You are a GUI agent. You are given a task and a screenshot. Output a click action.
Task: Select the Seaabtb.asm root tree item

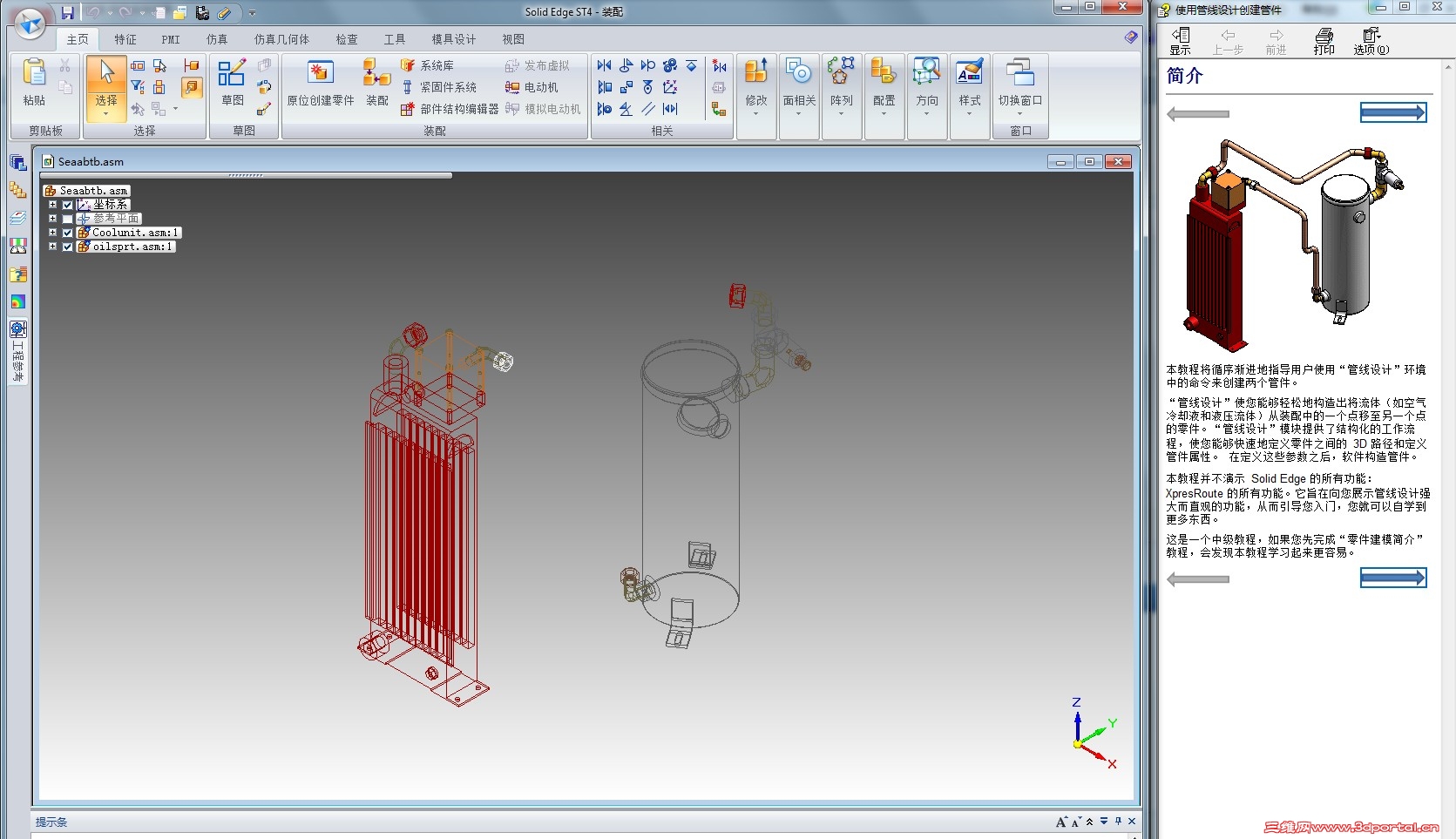point(87,191)
